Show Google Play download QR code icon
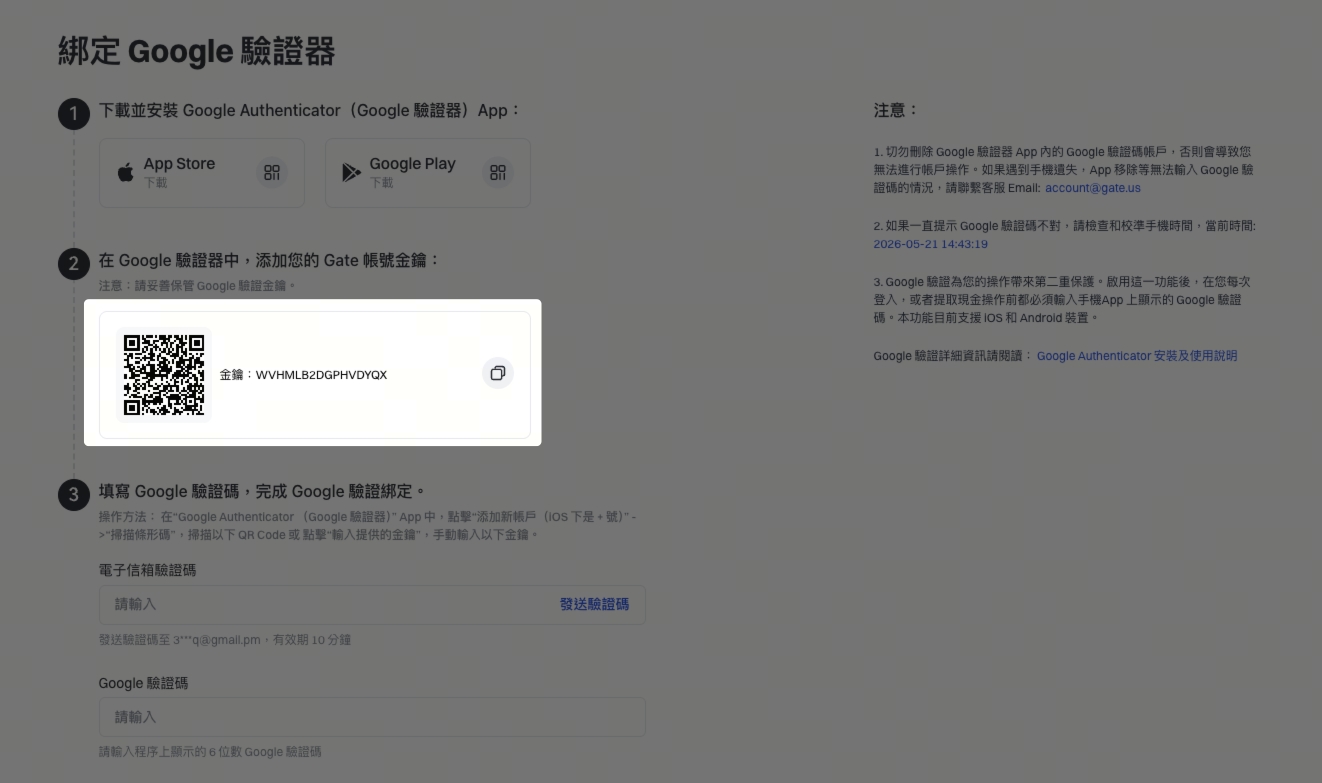The width and height of the screenshot is (1322, 783). 498,173
